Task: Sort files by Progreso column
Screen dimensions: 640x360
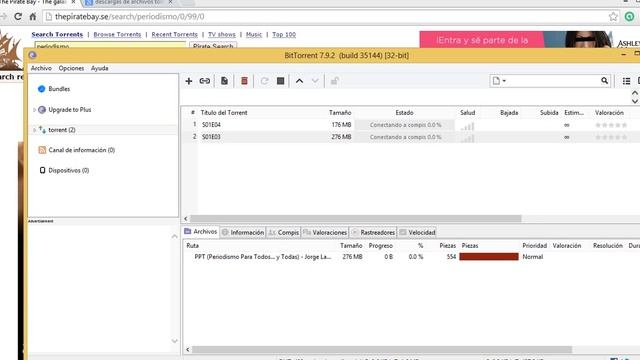Action: pyautogui.click(x=380, y=245)
